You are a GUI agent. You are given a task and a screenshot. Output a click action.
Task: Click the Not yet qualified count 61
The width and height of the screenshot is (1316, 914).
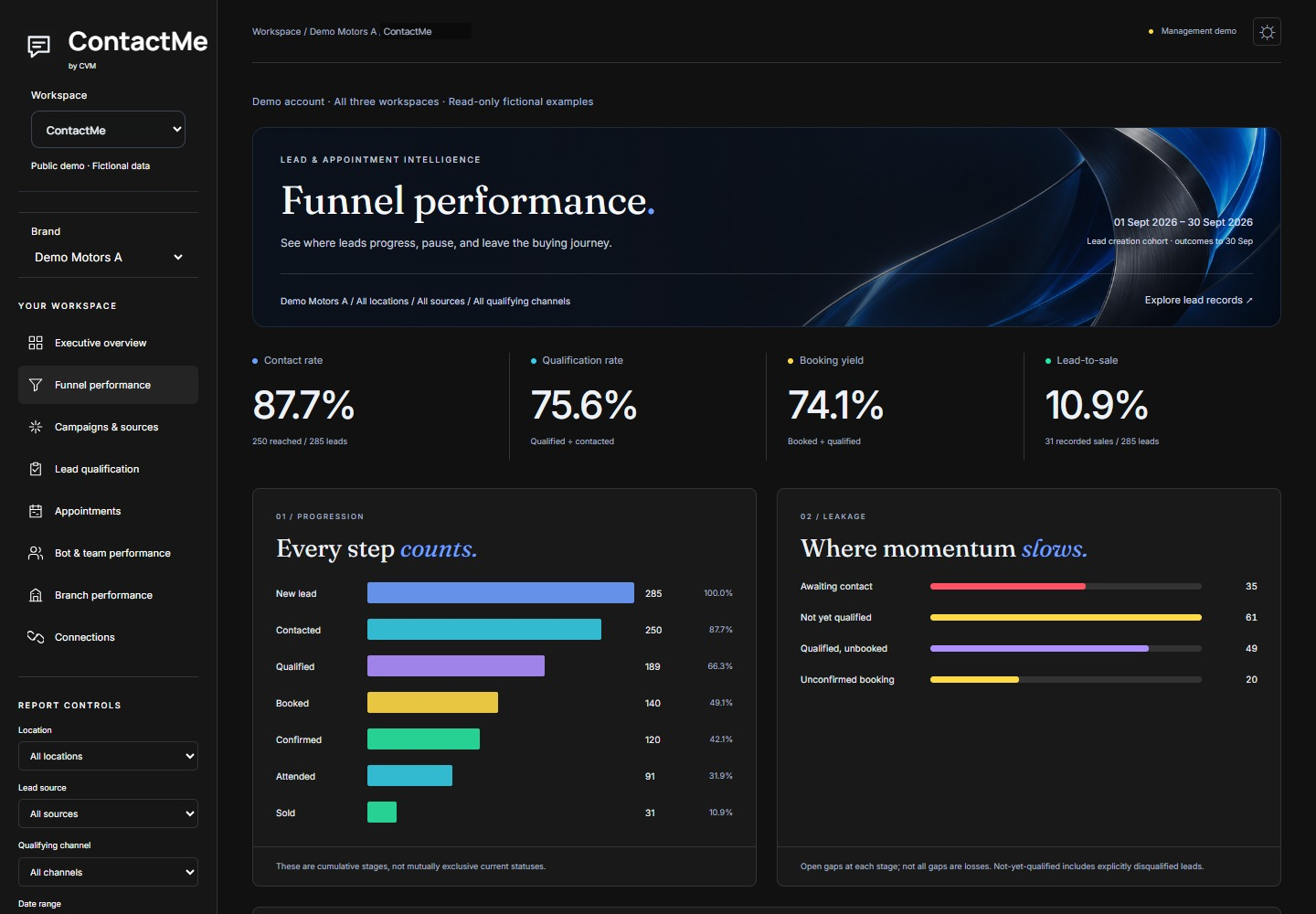coord(1251,617)
